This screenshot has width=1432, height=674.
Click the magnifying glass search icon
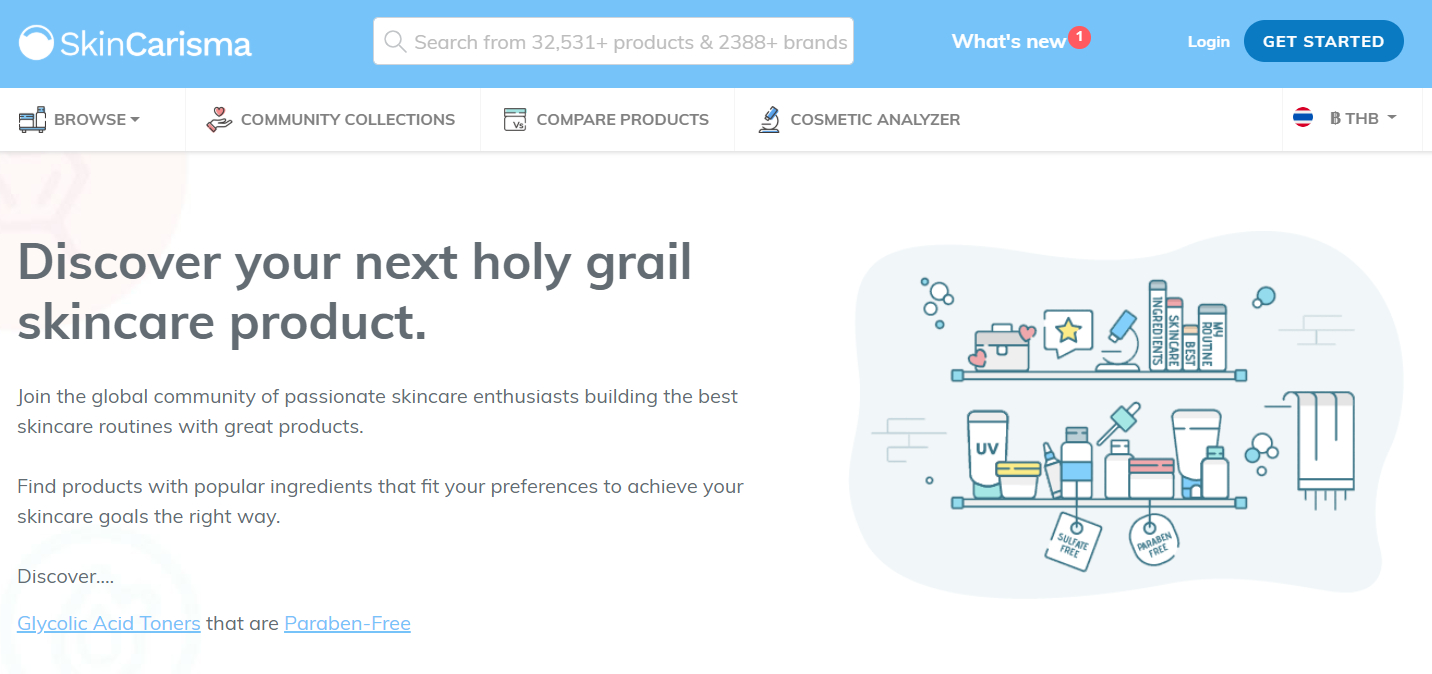coord(395,41)
